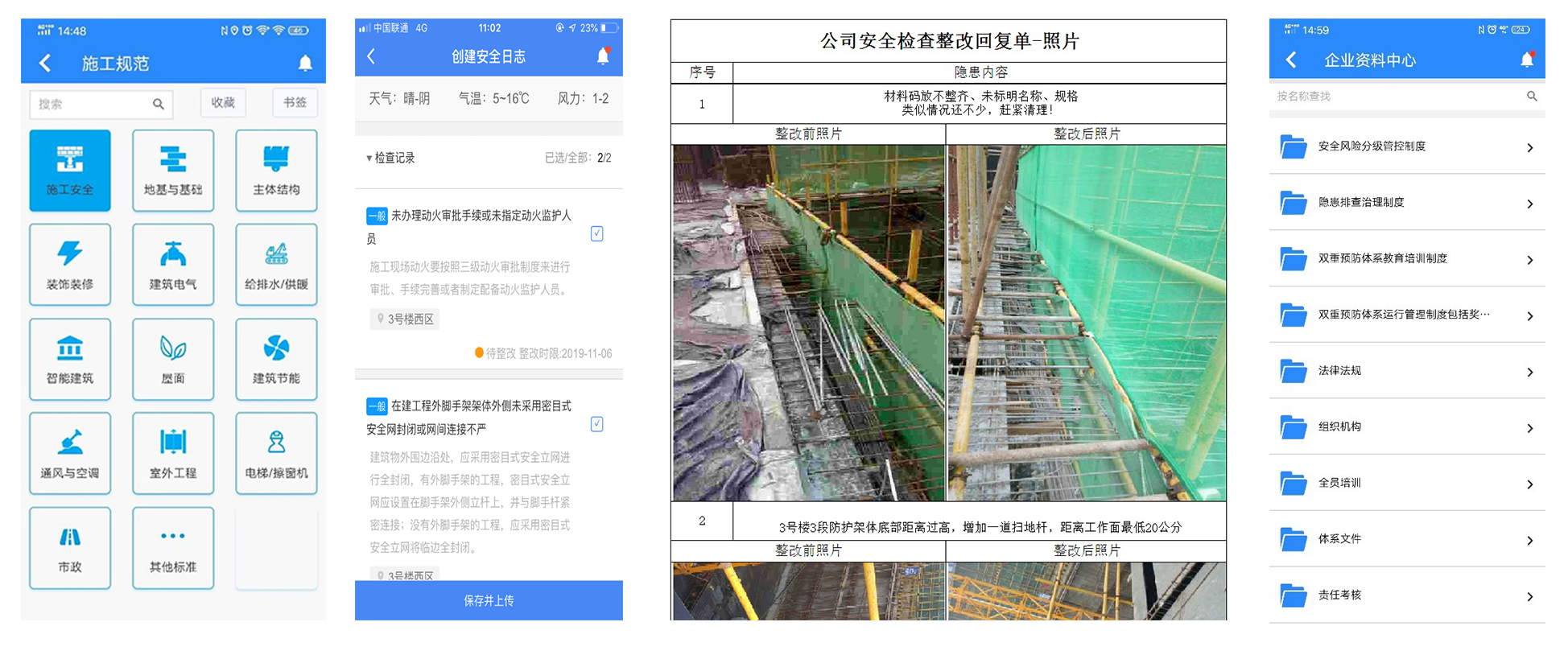Open first 整改后照片 green net photo

click(1086, 322)
